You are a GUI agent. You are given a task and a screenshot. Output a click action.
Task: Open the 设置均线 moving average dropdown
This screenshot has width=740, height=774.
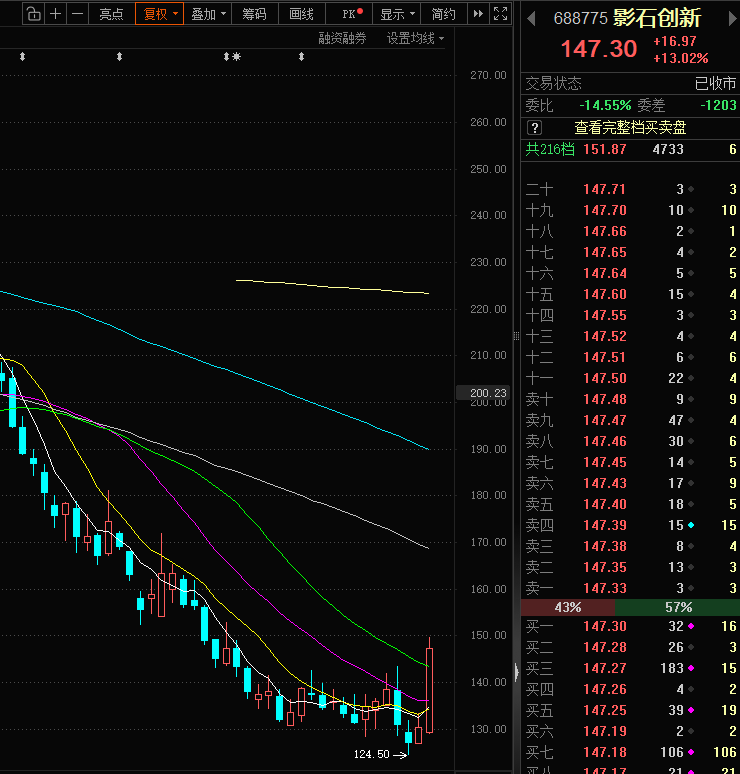pos(415,39)
